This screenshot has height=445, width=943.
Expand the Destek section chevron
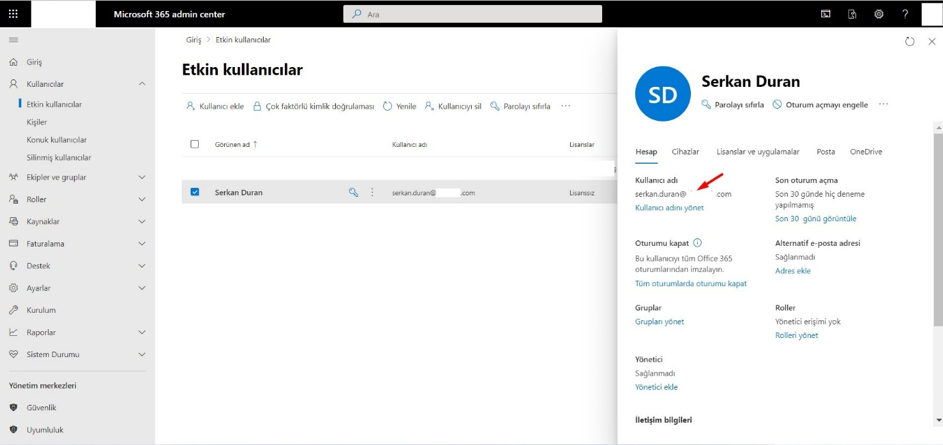[142, 266]
